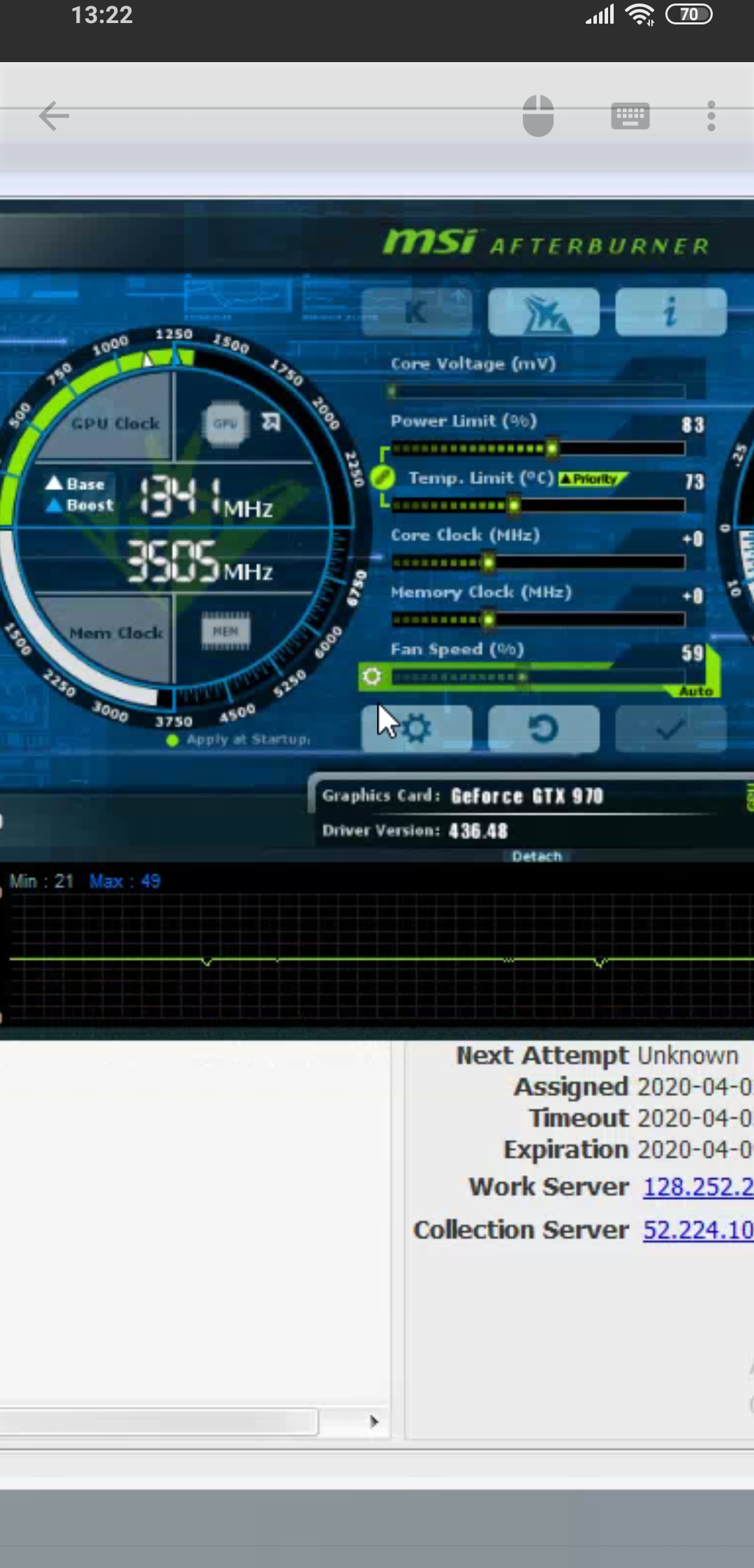Screen dimensions: 754x1568
Task: Click the MSI Afterburner logo
Action: 546,242
